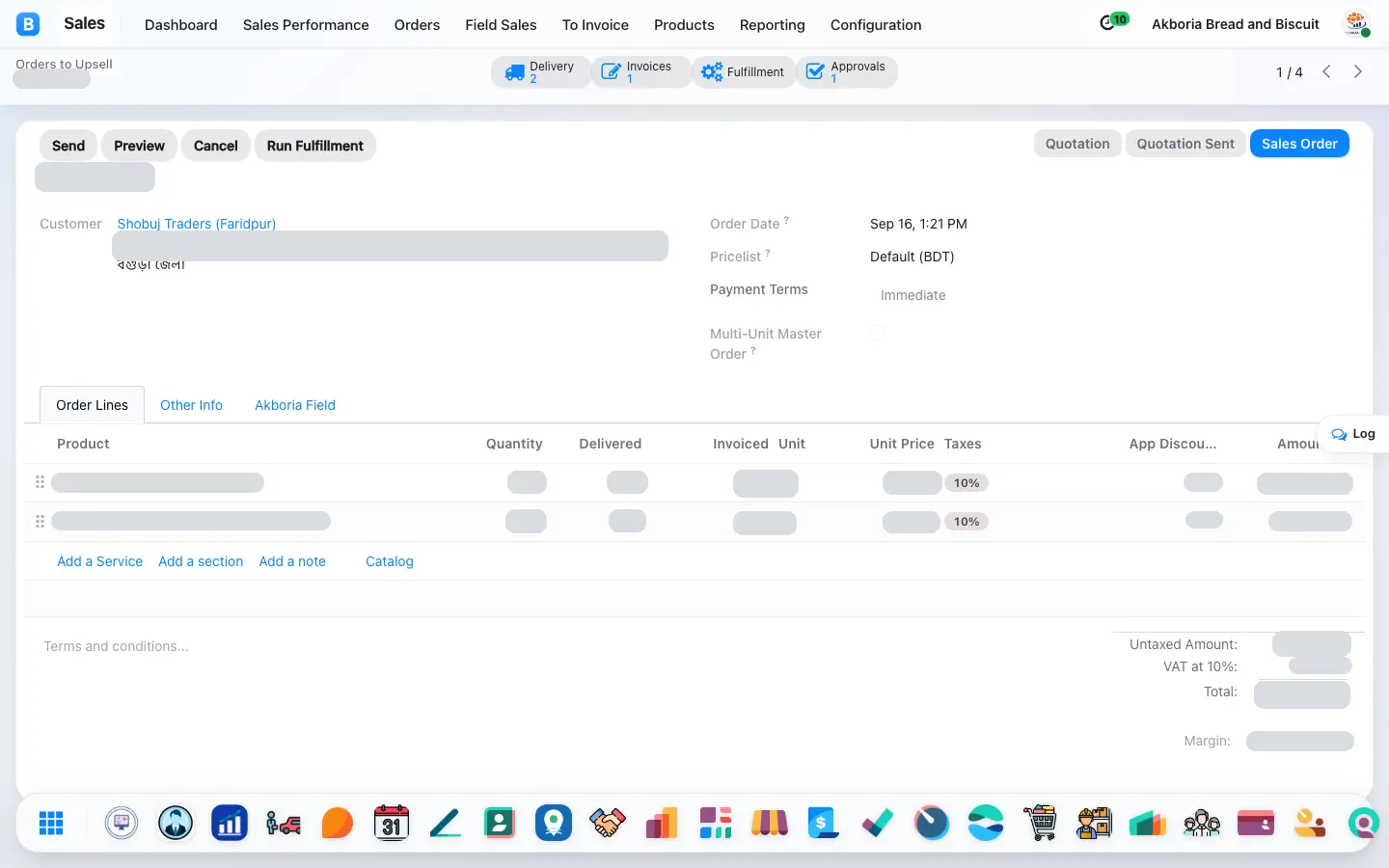Open the three people group app in dock
This screenshot has width=1389, height=868.
pos(1202,823)
